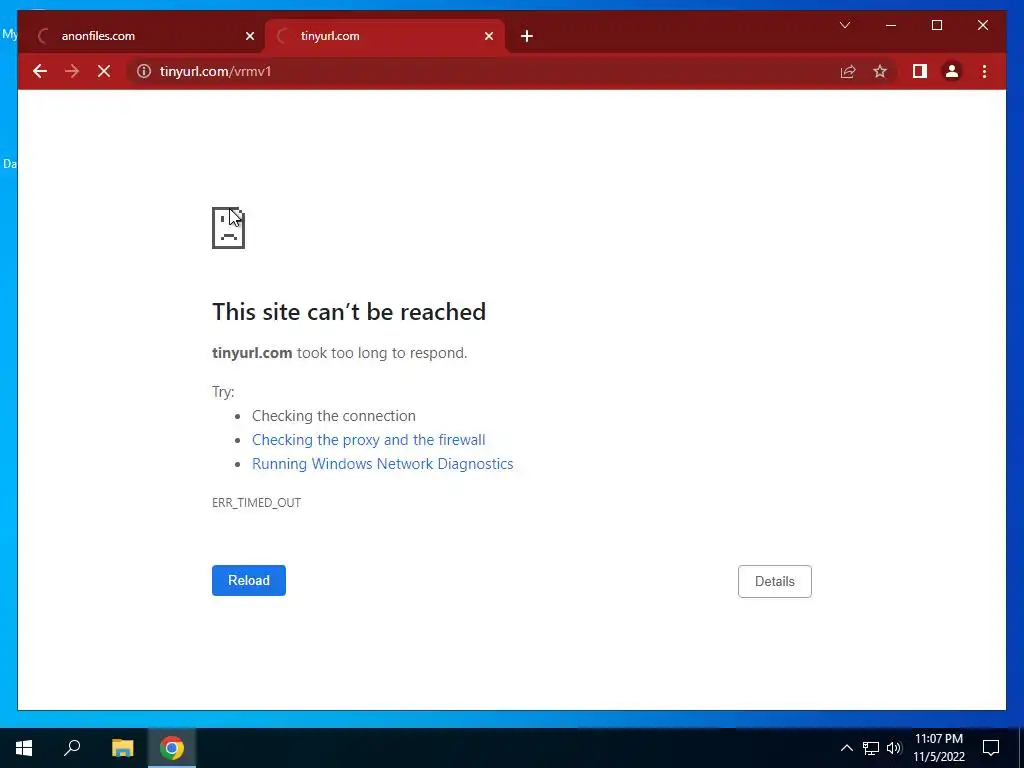
Task: Open a new tab with plus button
Action: pyautogui.click(x=527, y=36)
